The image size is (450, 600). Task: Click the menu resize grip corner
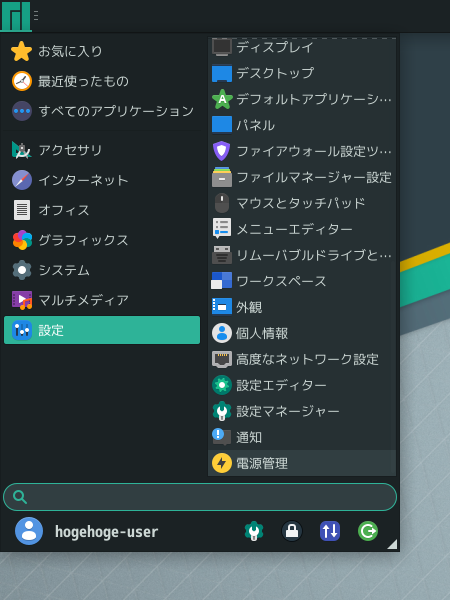click(393, 545)
